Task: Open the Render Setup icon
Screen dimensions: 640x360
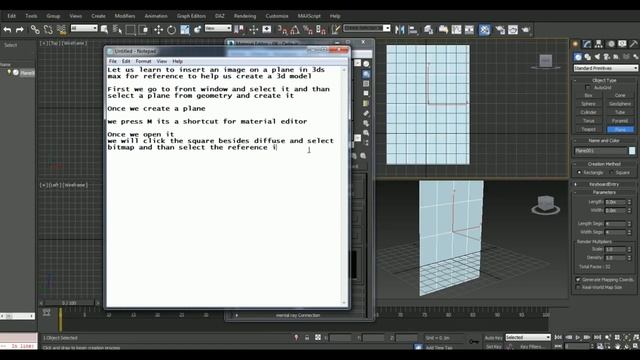Action: click(500, 30)
